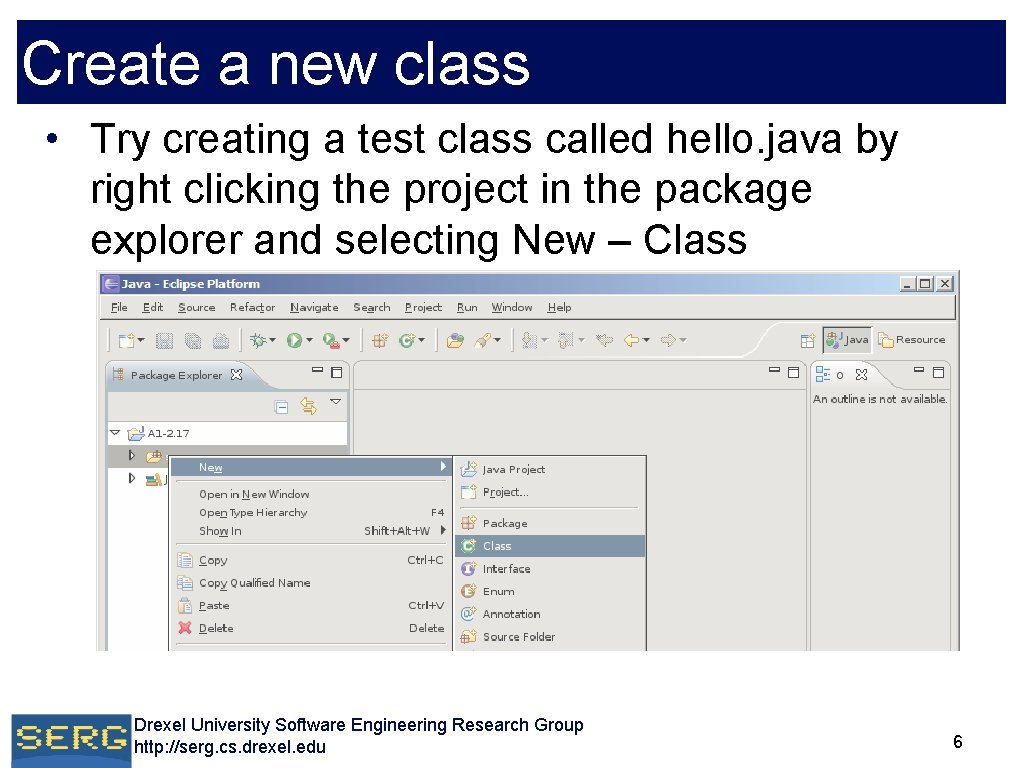Click the green Run icon

pyautogui.click(x=295, y=340)
